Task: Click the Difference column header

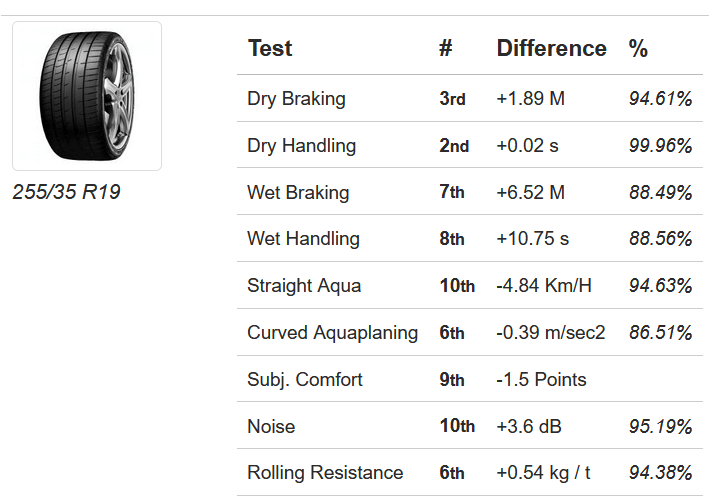Action: tap(551, 48)
